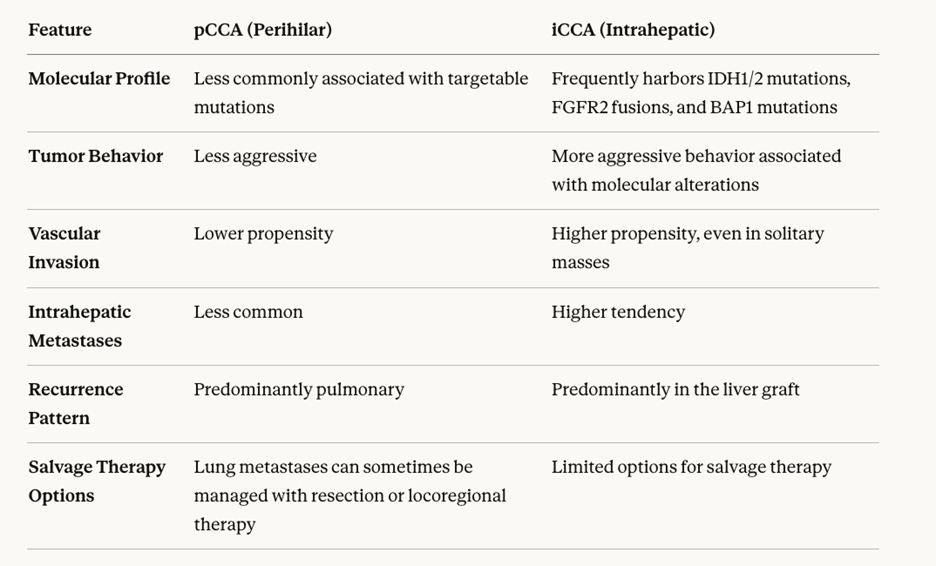The width and height of the screenshot is (936, 566).
Task: Click "Limited options for salvage therapy" cell
Action: point(691,467)
